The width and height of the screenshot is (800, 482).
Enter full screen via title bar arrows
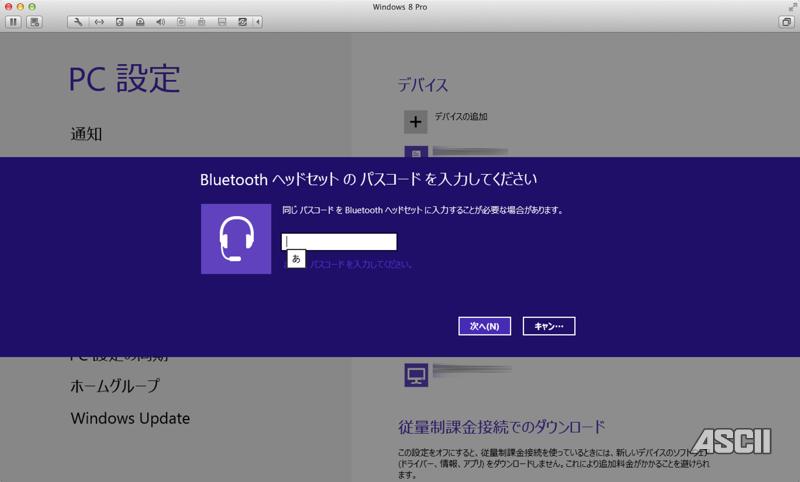point(792,7)
